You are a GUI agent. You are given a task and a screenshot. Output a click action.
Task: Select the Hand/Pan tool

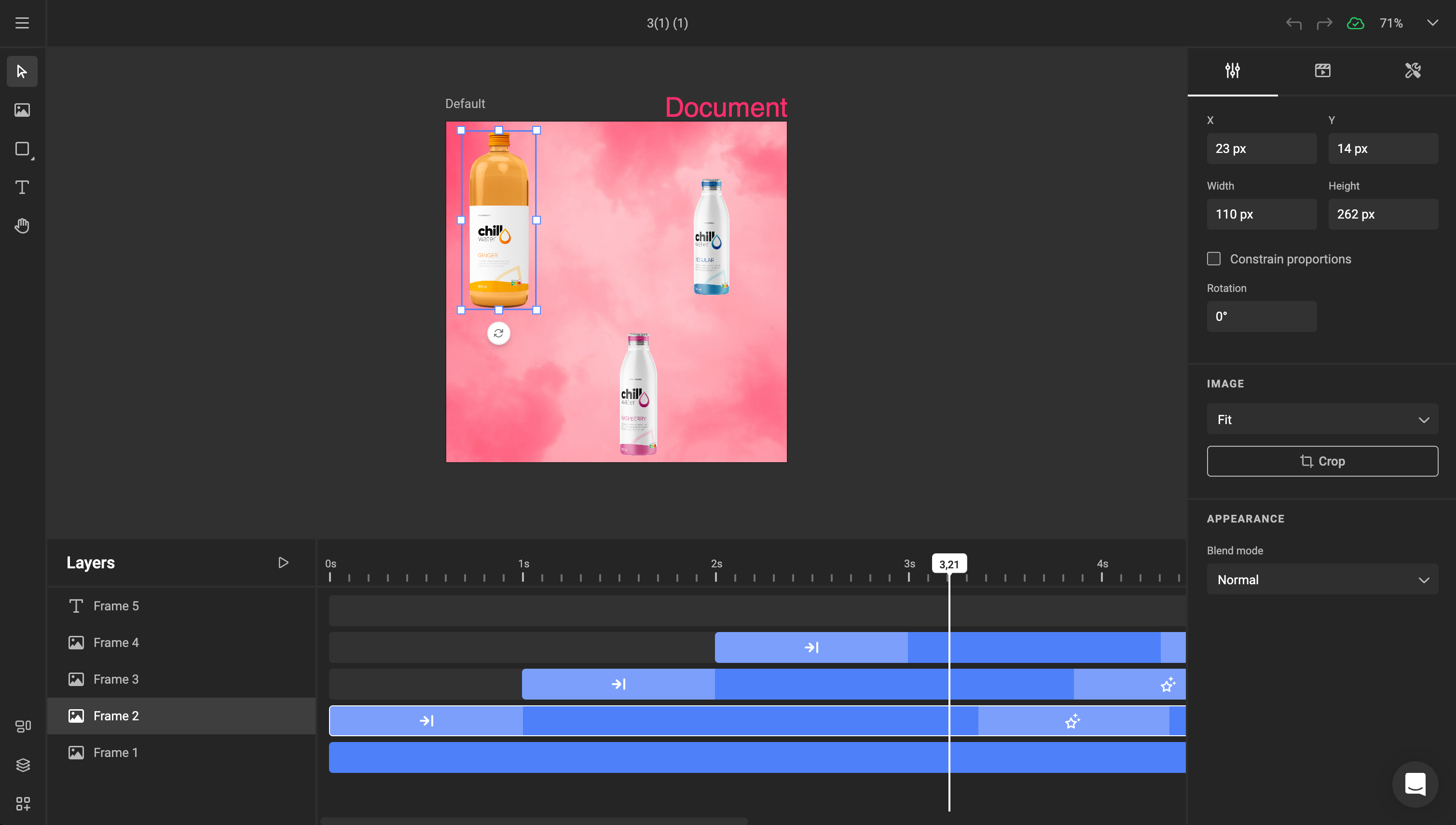click(22, 225)
